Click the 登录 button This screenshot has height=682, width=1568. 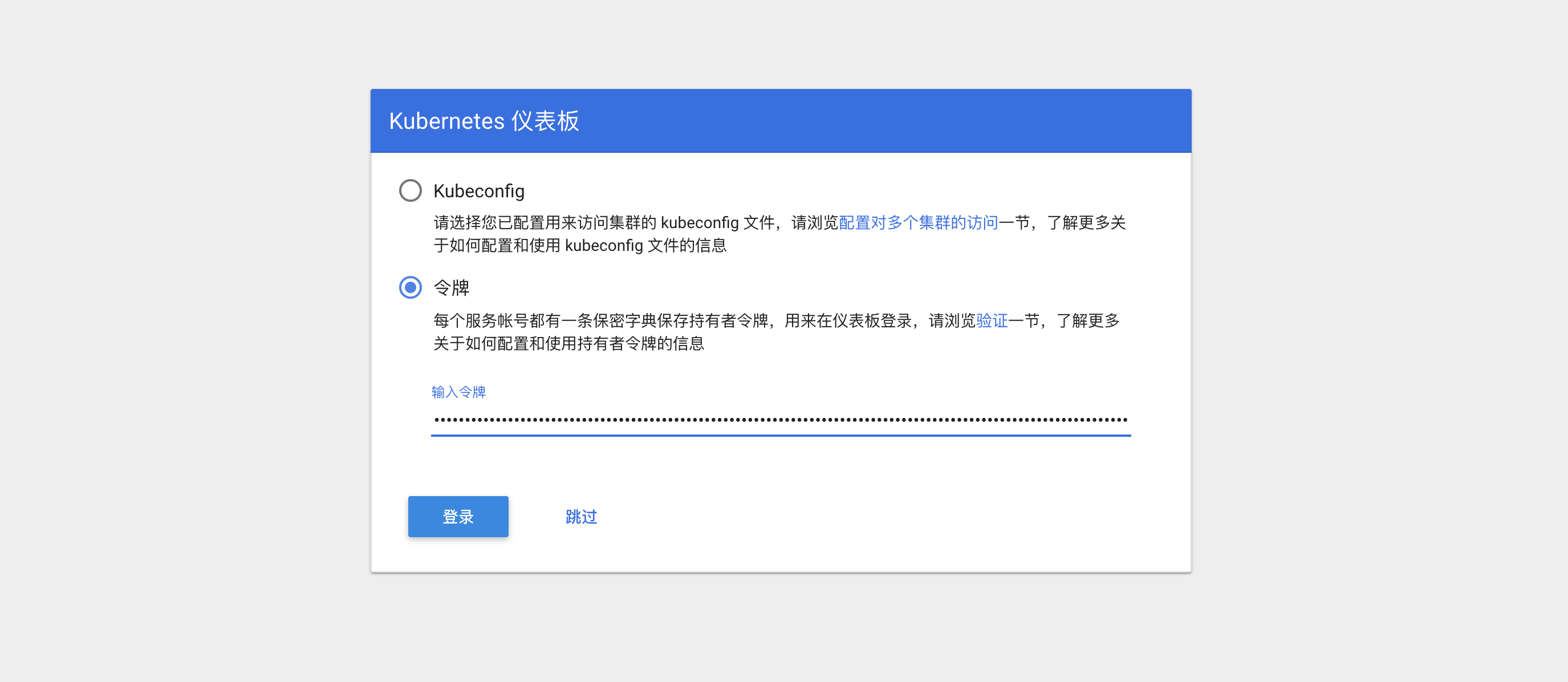point(458,517)
